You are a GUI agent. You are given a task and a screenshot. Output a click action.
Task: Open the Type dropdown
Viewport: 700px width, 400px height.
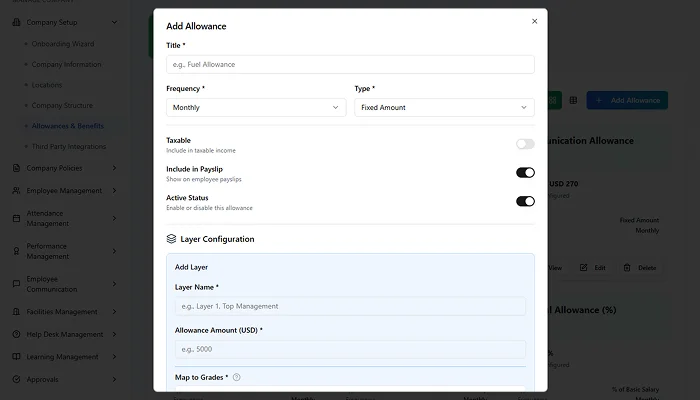444,107
